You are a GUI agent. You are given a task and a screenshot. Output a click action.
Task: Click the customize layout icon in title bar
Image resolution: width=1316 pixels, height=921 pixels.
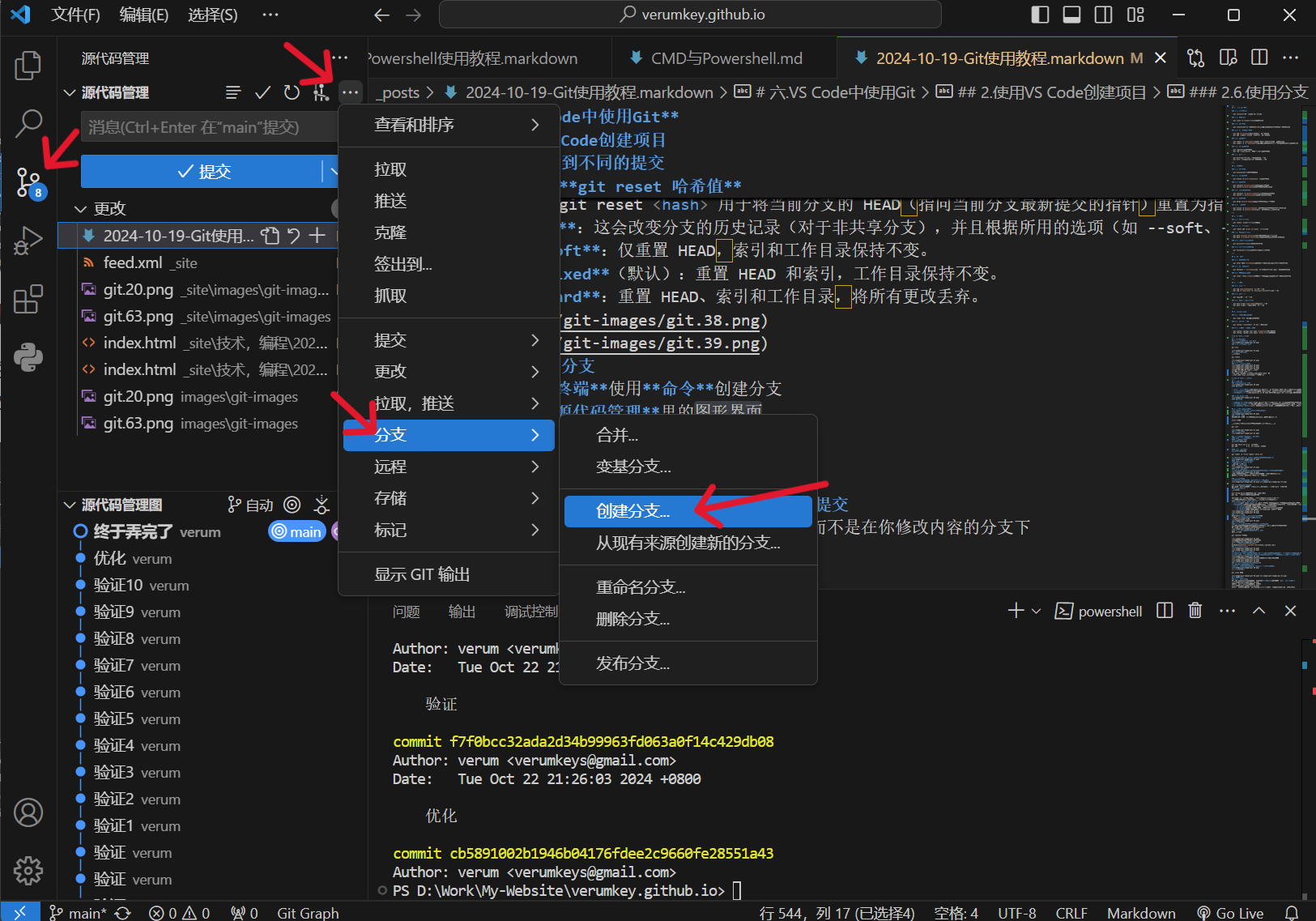1135,15
